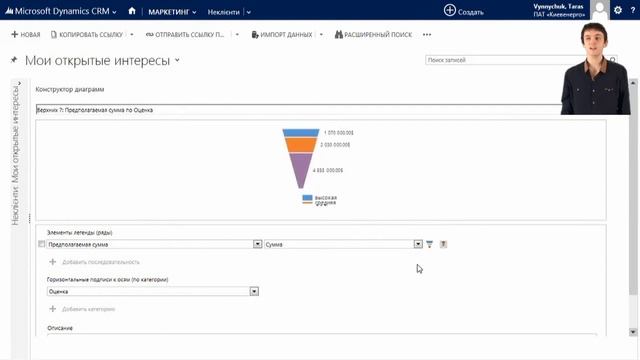This screenshot has height=360, width=640.
Task: Click the Vynnychuk, Taras user name
Action: 558,7
